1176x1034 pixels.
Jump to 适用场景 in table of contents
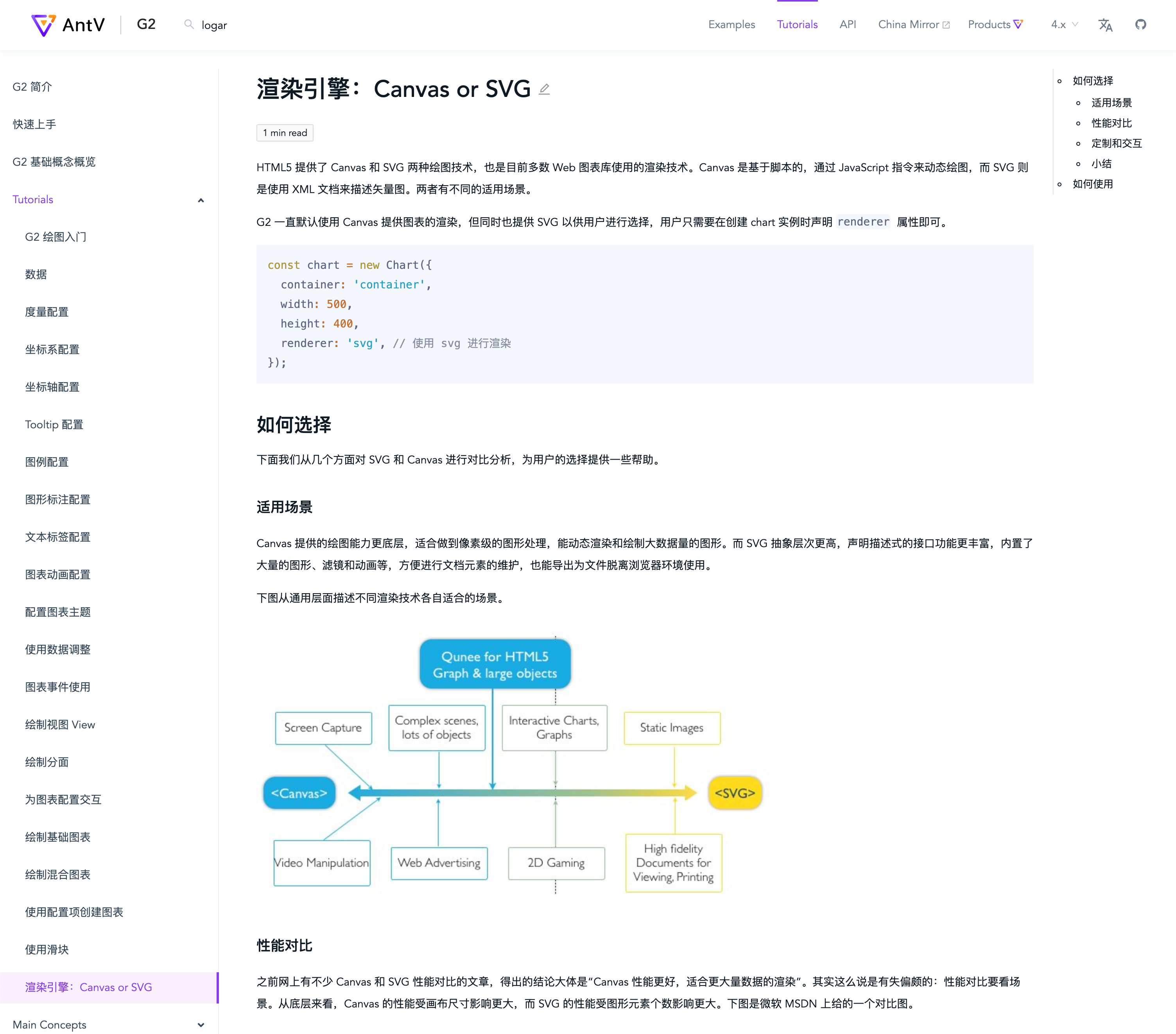tap(1111, 103)
